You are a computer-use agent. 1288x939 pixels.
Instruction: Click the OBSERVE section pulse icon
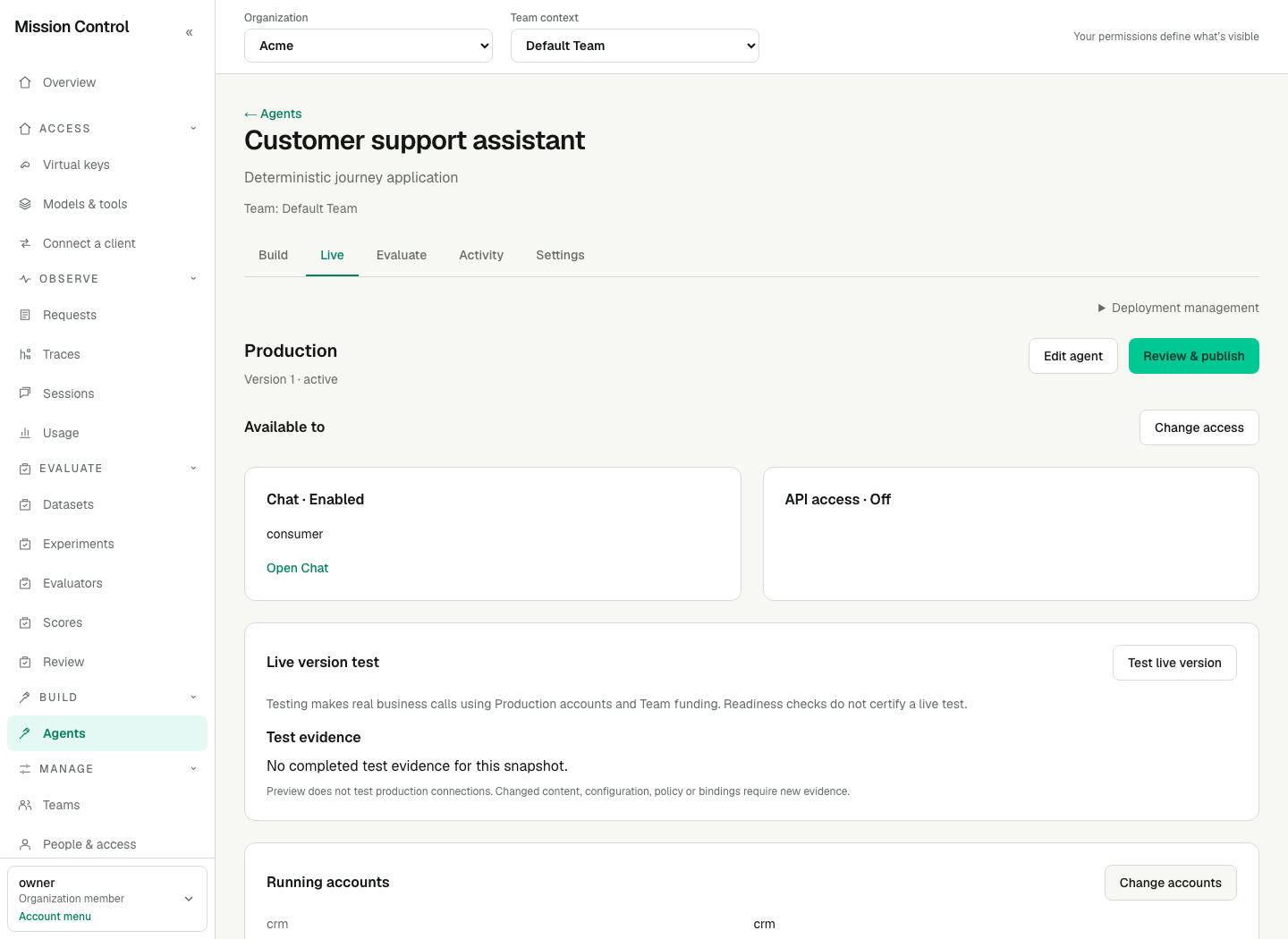pyautogui.click(x=25, y=279)
